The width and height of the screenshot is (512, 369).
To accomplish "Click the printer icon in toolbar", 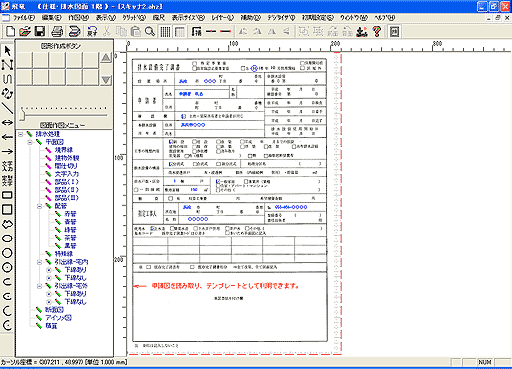I will [x=57, y=32].
